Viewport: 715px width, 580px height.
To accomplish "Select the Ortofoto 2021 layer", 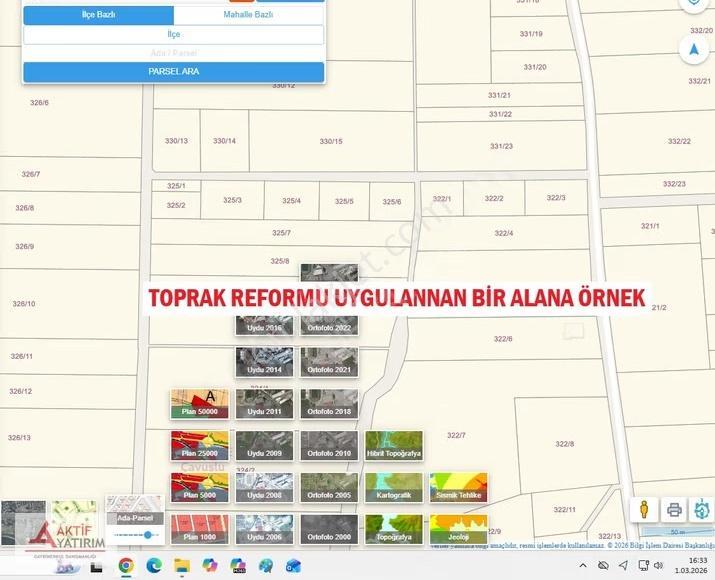I will pos(329,362).
